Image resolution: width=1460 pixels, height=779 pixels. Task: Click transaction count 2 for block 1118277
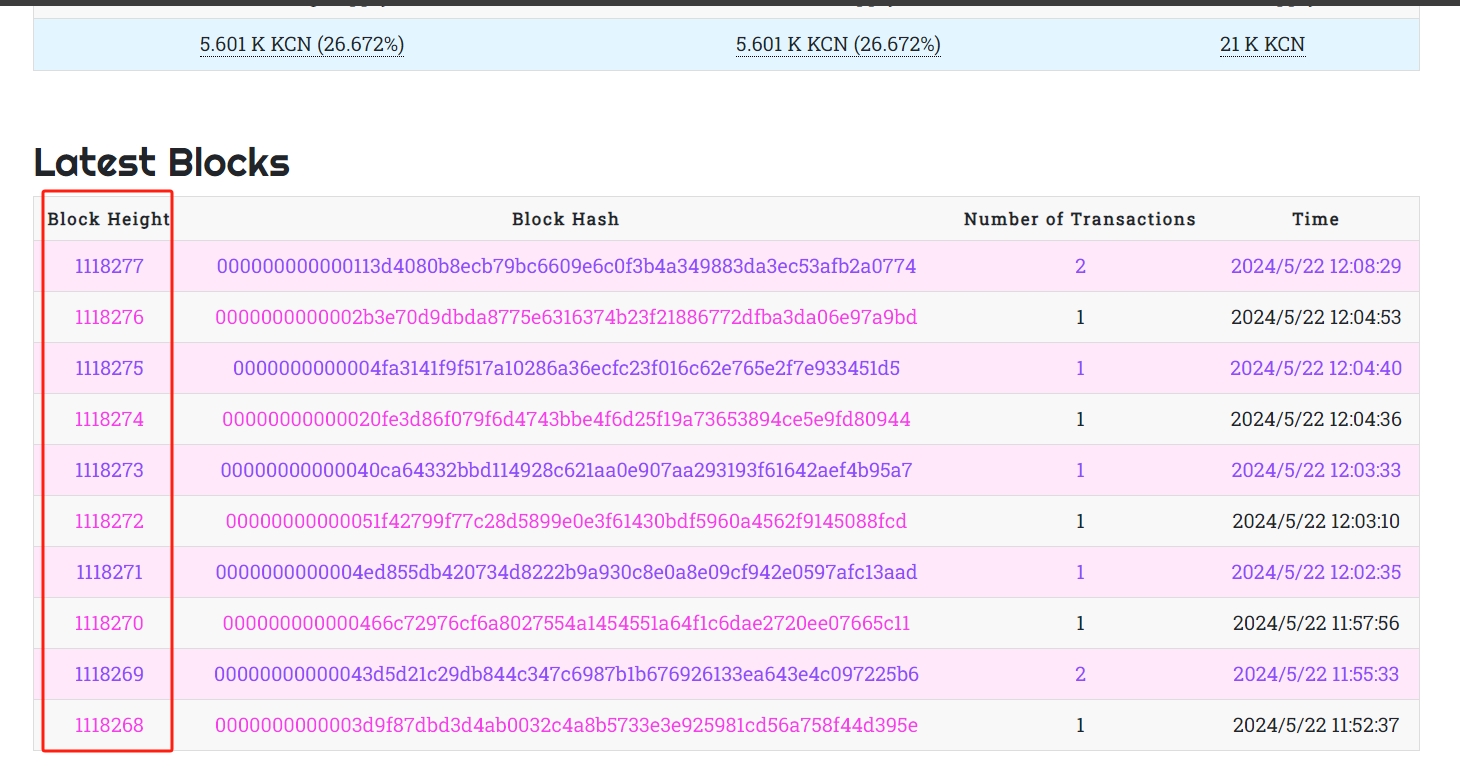(x=1080, y=267)
